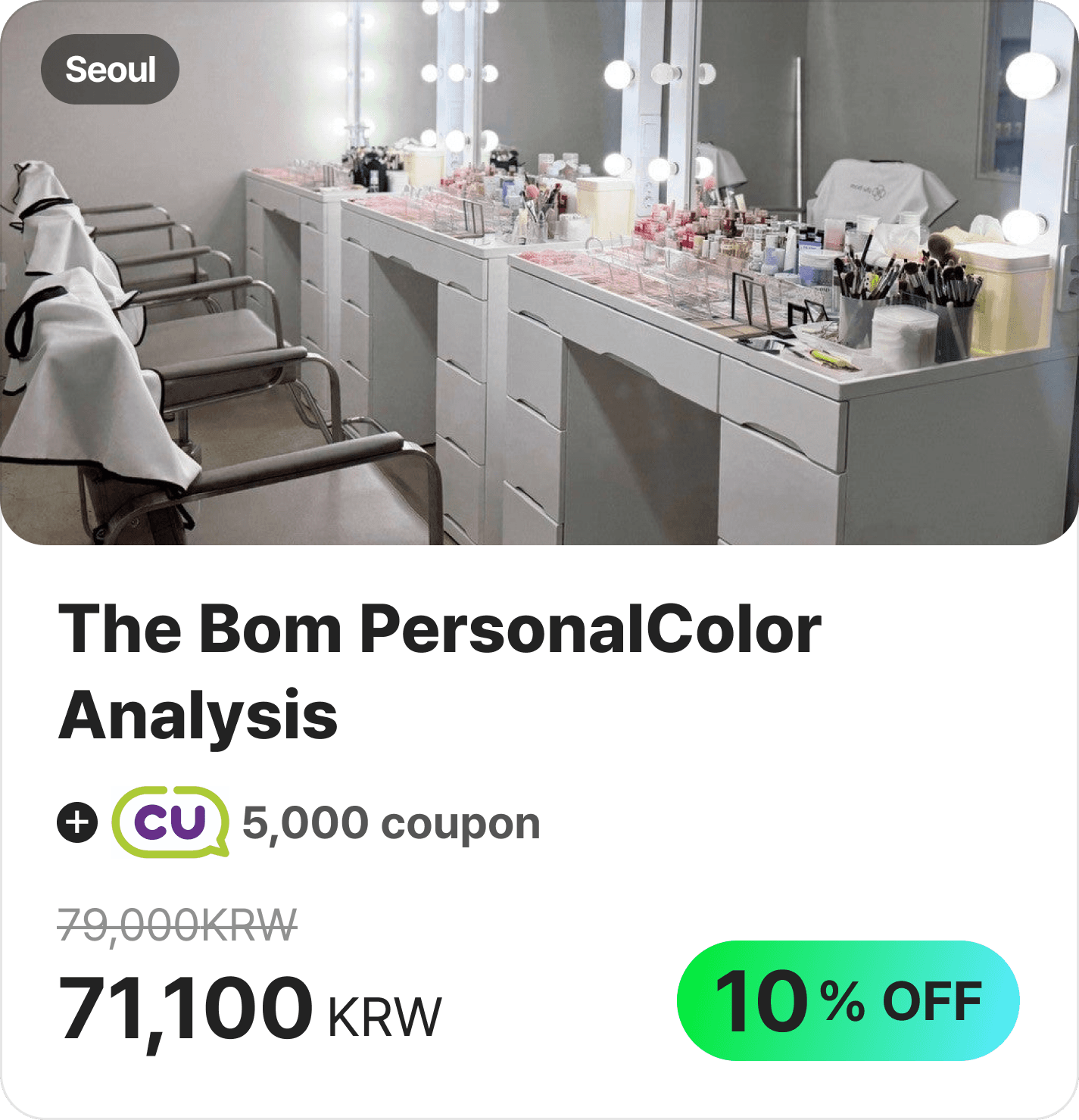Click the large 10 numeral in badge
1079x1120 pixels.
coord(763,1001)
